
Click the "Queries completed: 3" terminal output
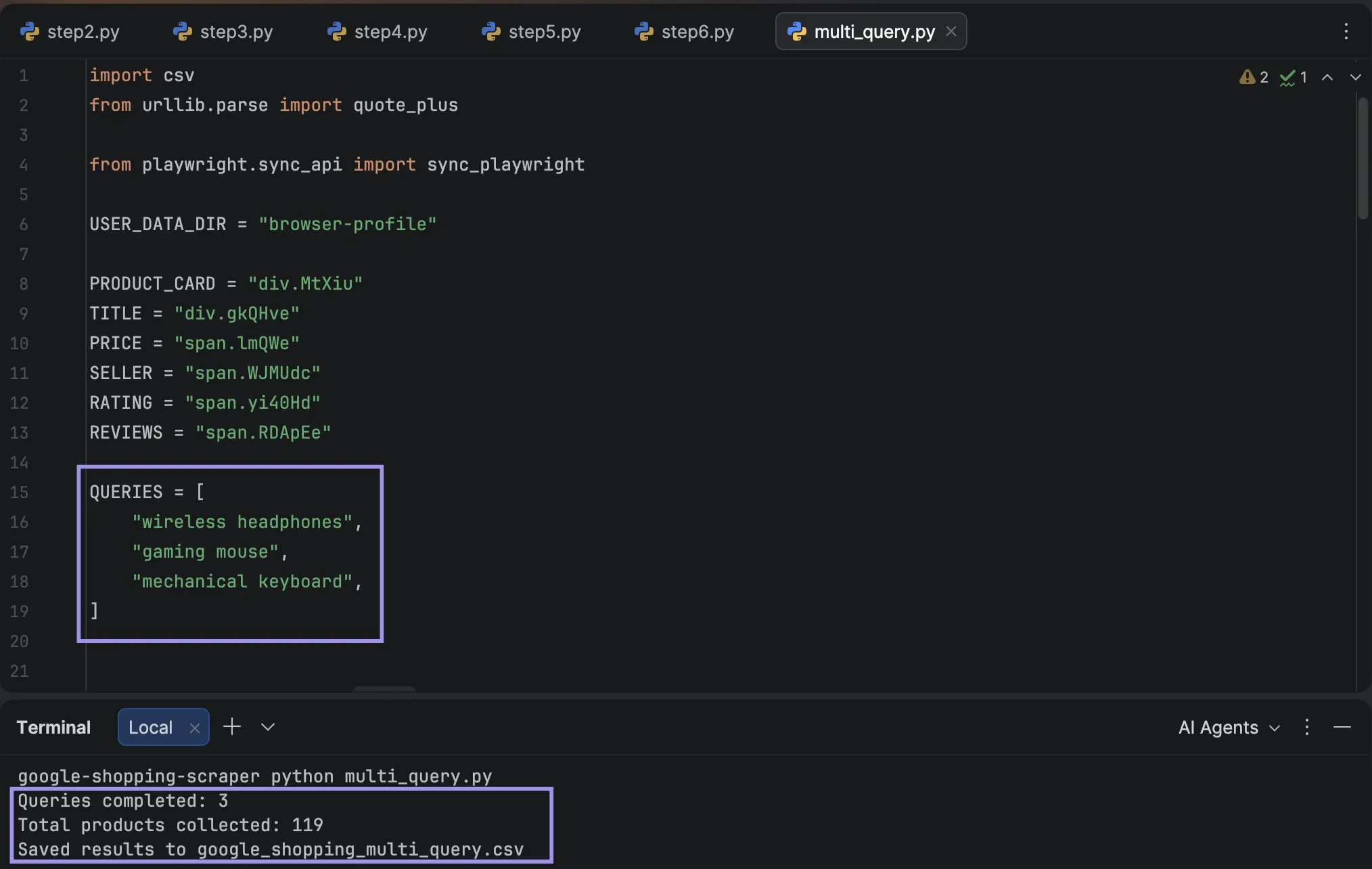point(123,801)
